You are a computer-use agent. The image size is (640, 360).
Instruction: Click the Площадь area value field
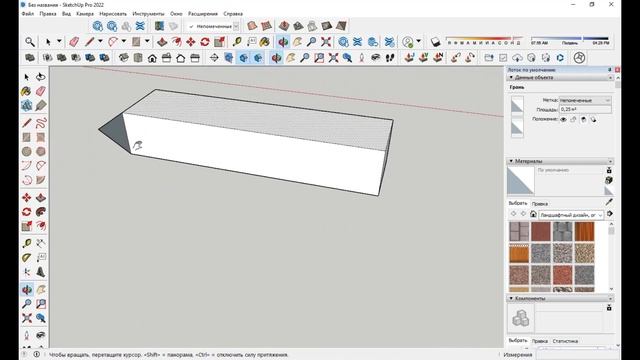[585, 109]
